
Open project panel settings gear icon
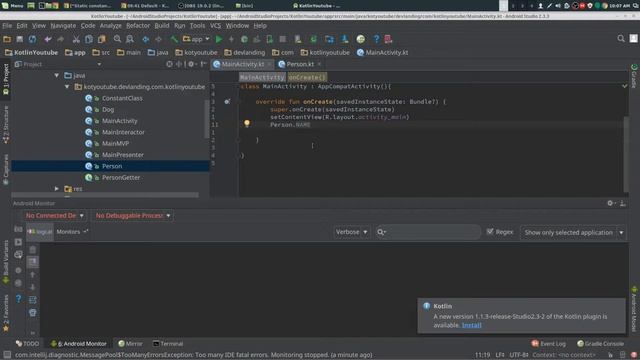191,64
